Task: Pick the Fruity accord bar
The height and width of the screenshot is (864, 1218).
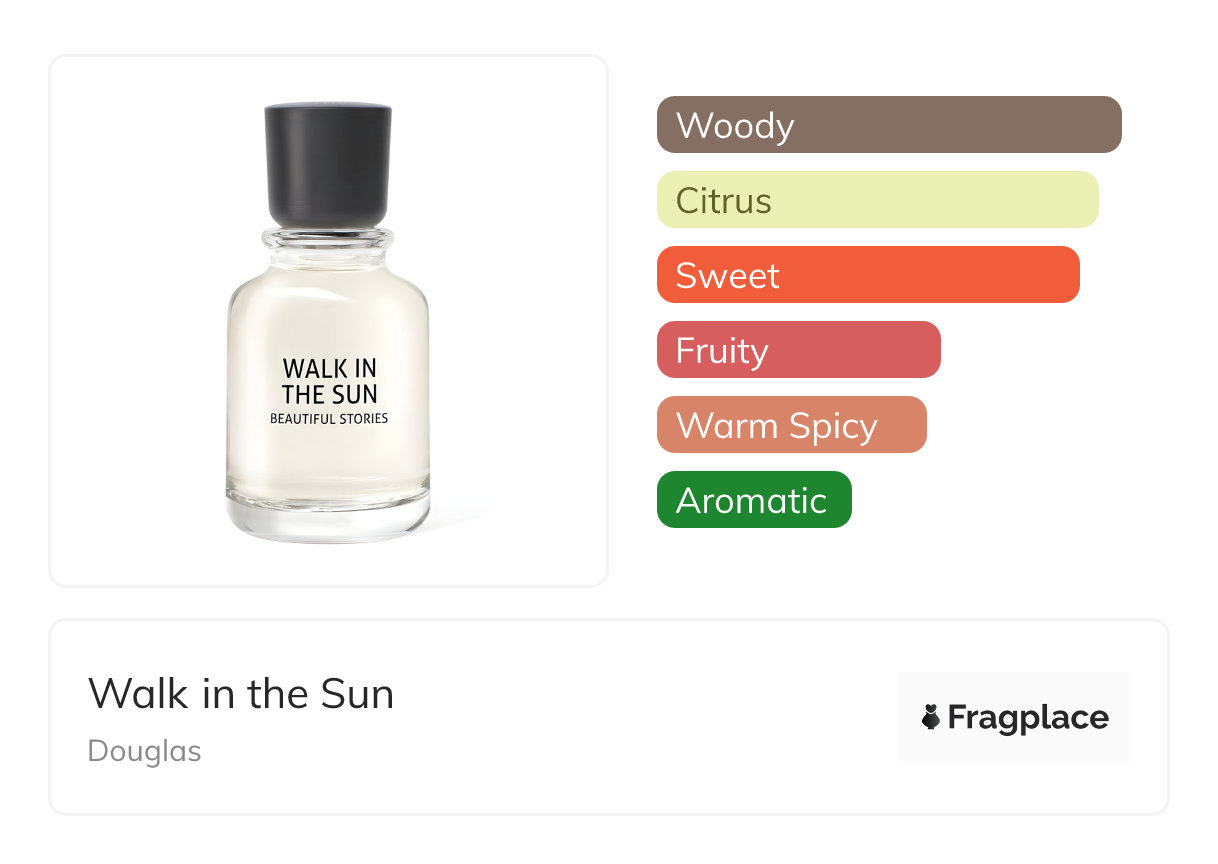Action: [798, 350]
